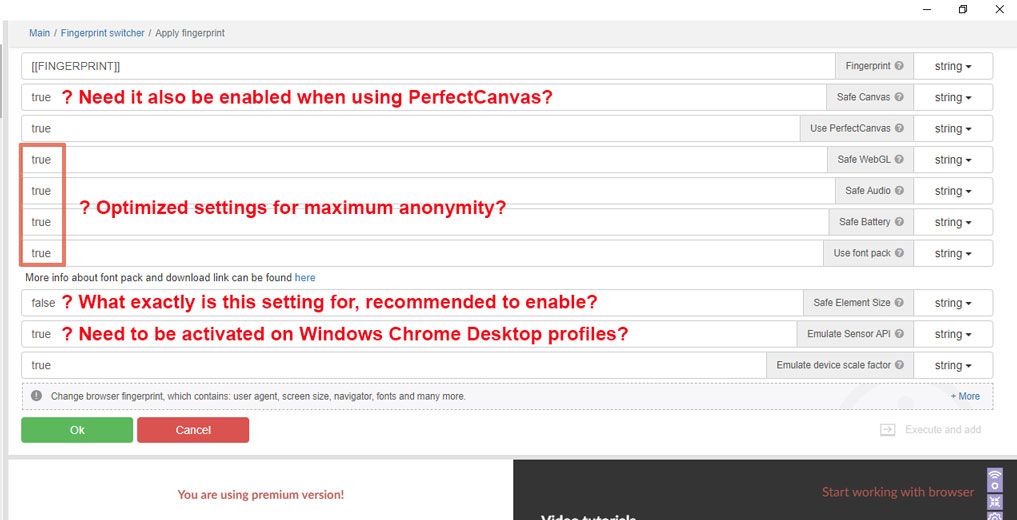
Task: Show help for Use font pack
Action: [x=898, y=253]
